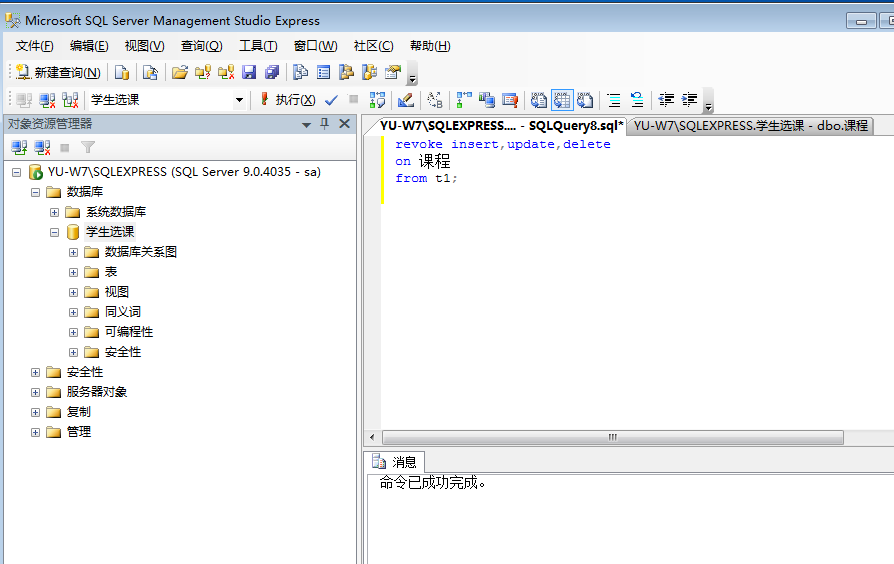Viewport: 894px width, 564px height.
Task: Select the 消息 results tab
Action: coord(395,461)
